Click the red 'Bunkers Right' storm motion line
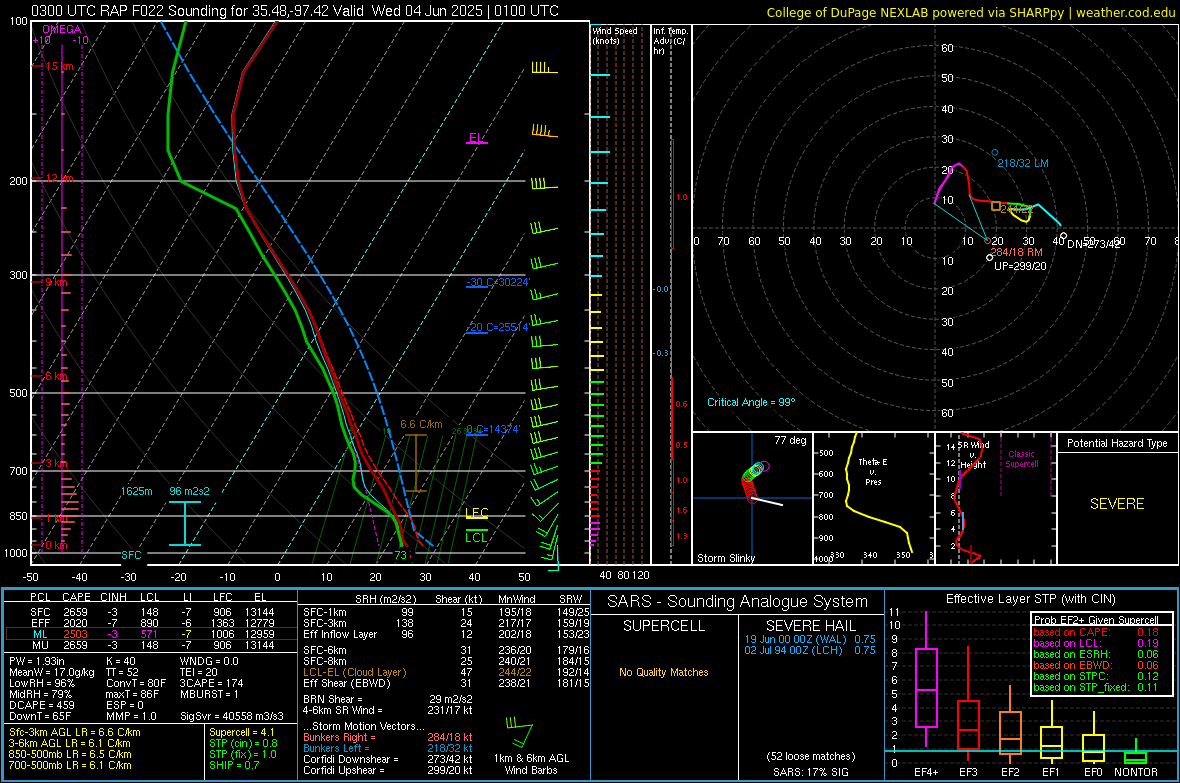1180x783 pixels. [x=388, y=737]
